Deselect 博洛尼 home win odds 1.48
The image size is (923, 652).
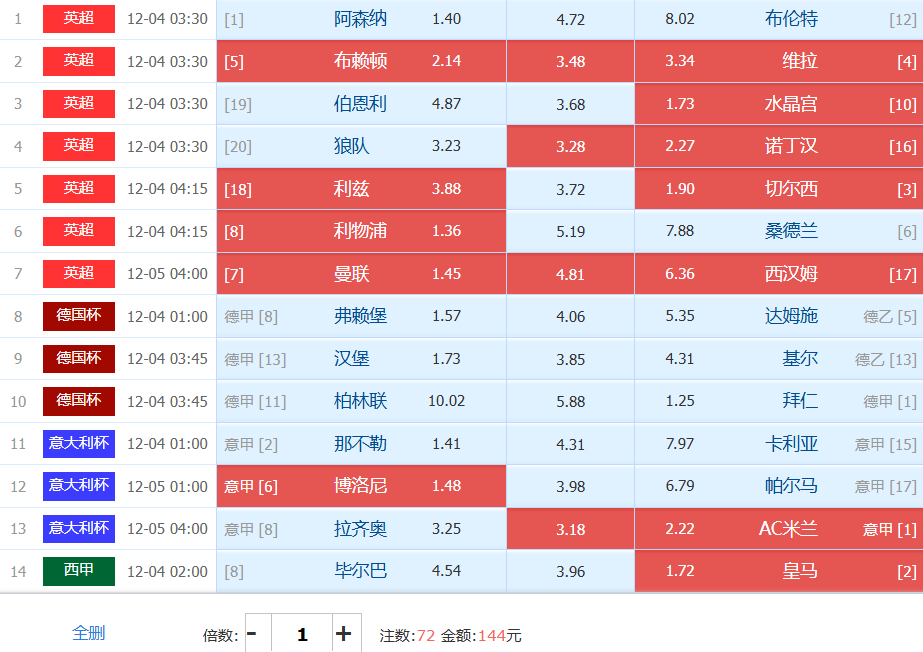pos(446,486)
